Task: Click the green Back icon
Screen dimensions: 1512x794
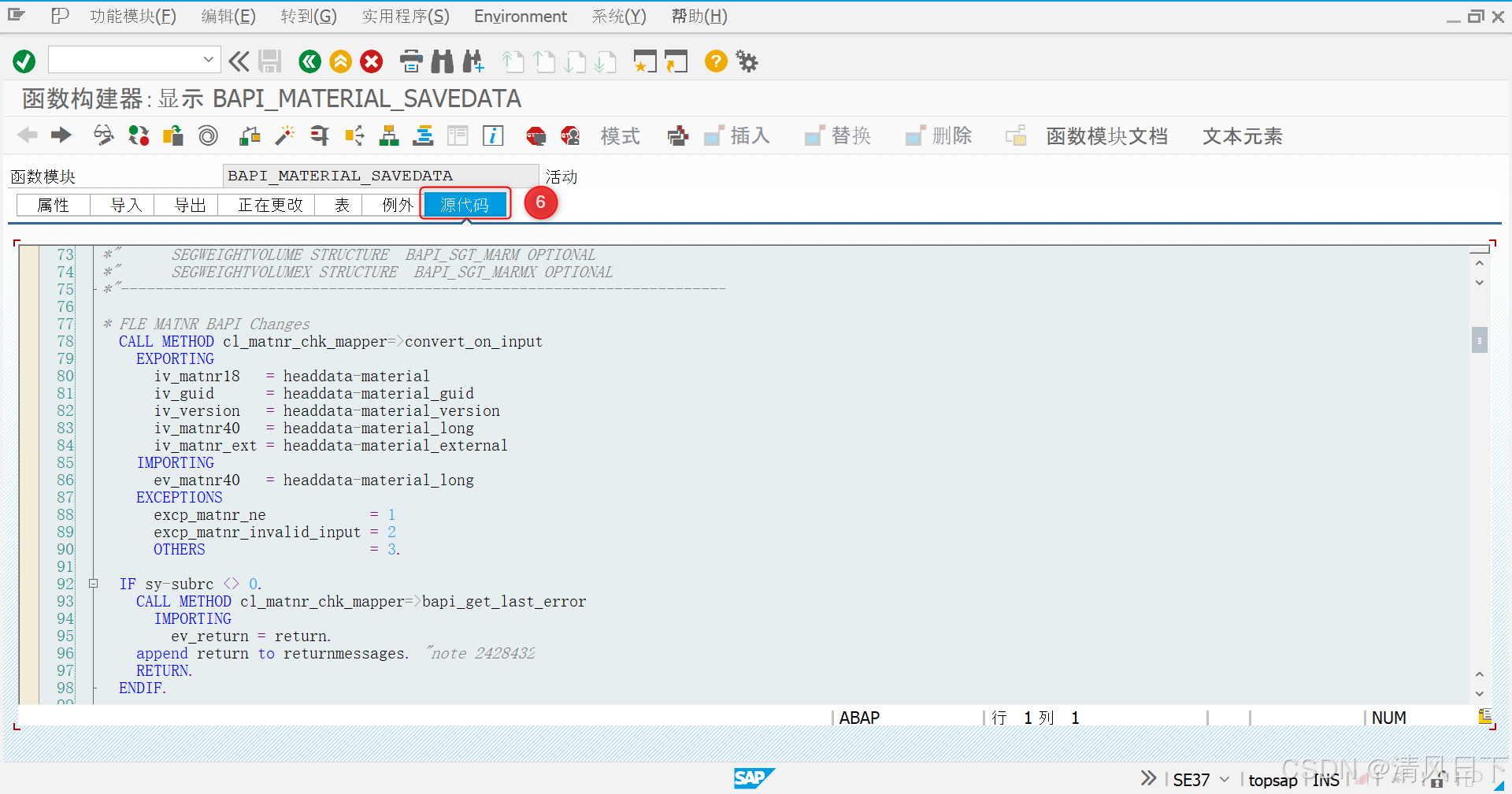Action: [x=310, y=61]
